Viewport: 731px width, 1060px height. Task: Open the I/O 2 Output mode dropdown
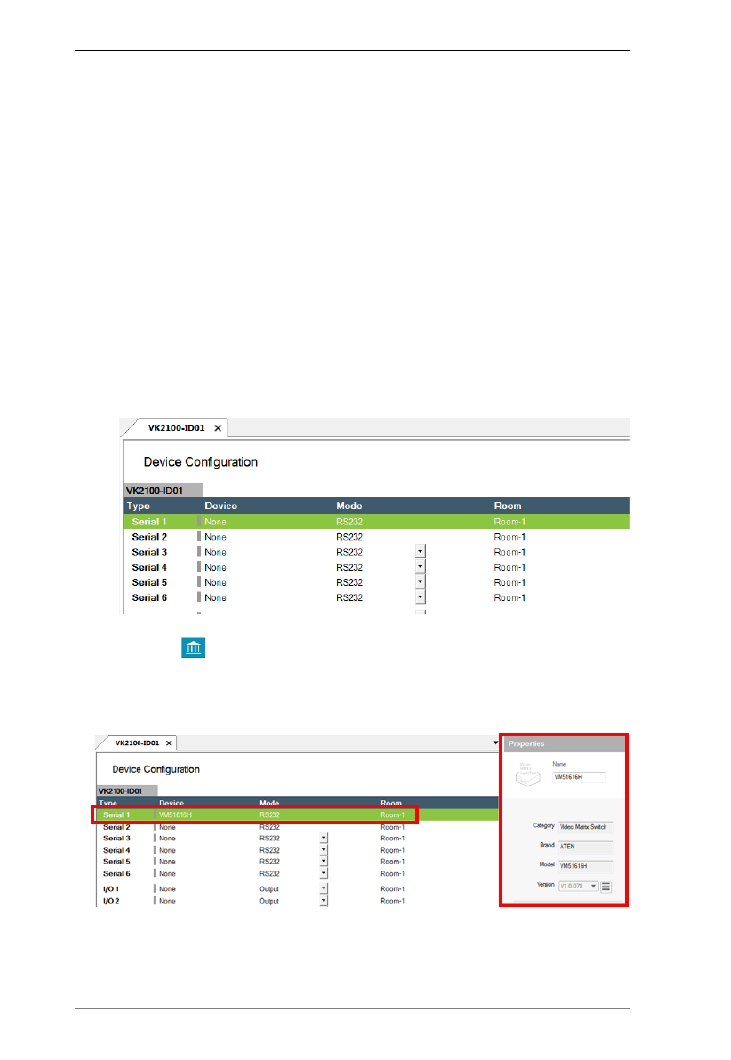324,900
